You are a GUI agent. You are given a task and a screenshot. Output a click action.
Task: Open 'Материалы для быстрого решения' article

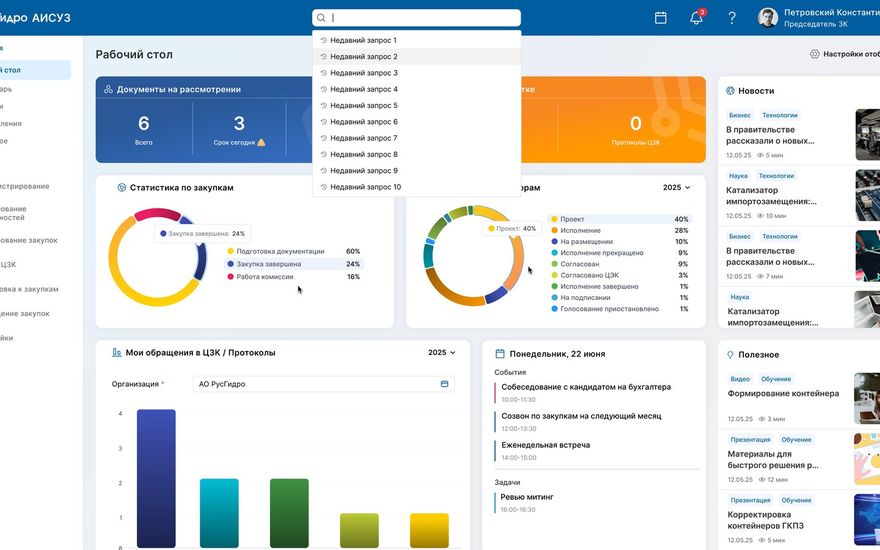coord(773,460)
